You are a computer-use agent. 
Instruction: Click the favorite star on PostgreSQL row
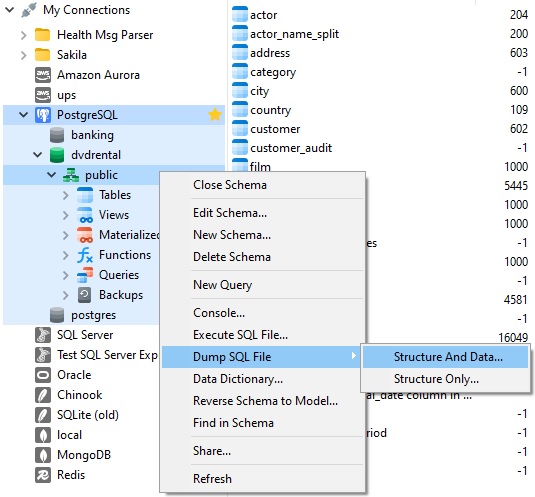(215, 115)
